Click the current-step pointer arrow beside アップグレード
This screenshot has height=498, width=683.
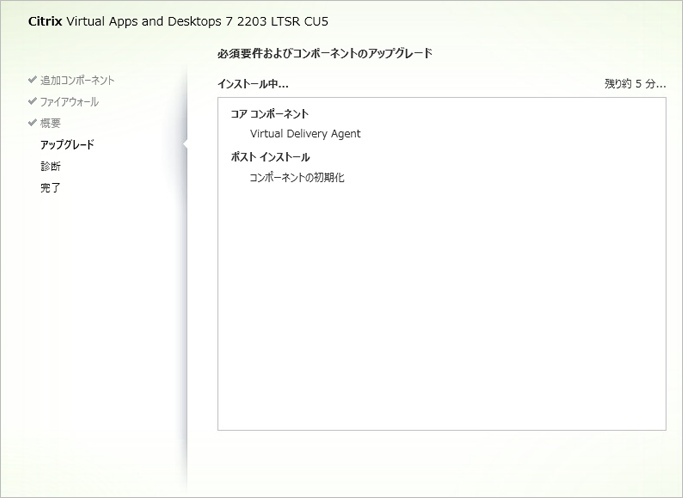[185, 145]
